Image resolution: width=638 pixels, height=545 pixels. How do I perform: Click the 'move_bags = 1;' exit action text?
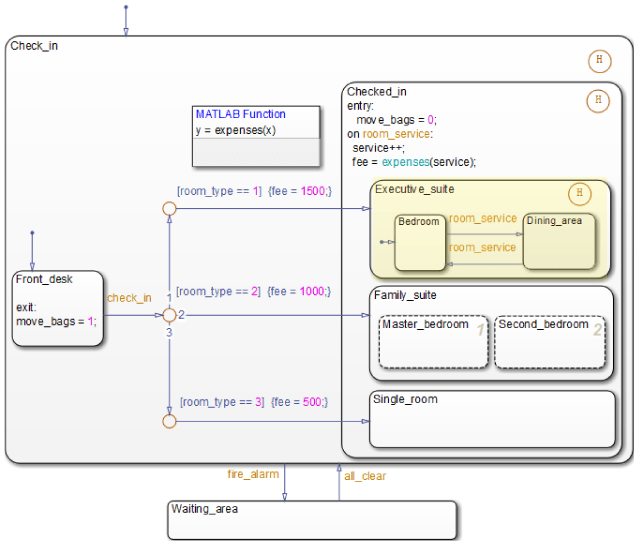pos(57,322)
